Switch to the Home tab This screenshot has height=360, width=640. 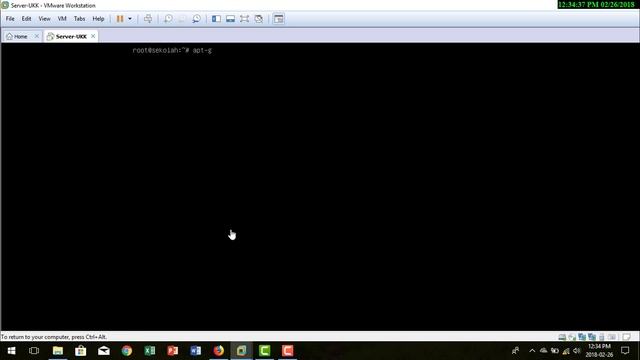(17, 36)
